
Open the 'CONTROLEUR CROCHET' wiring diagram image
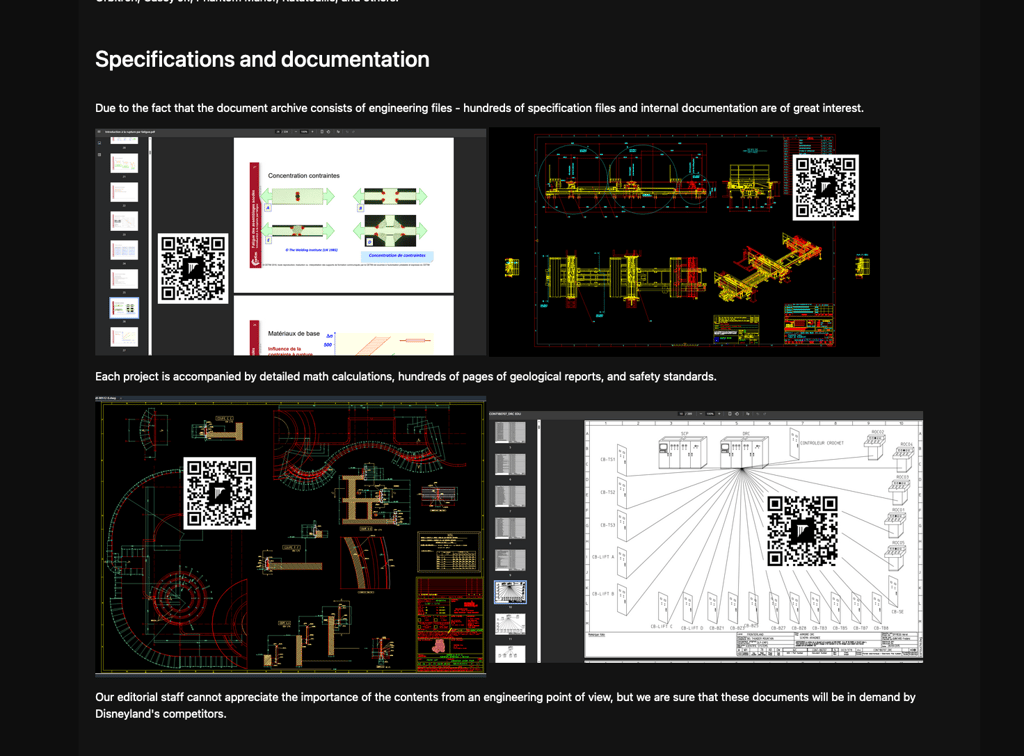tap(706, 537)
